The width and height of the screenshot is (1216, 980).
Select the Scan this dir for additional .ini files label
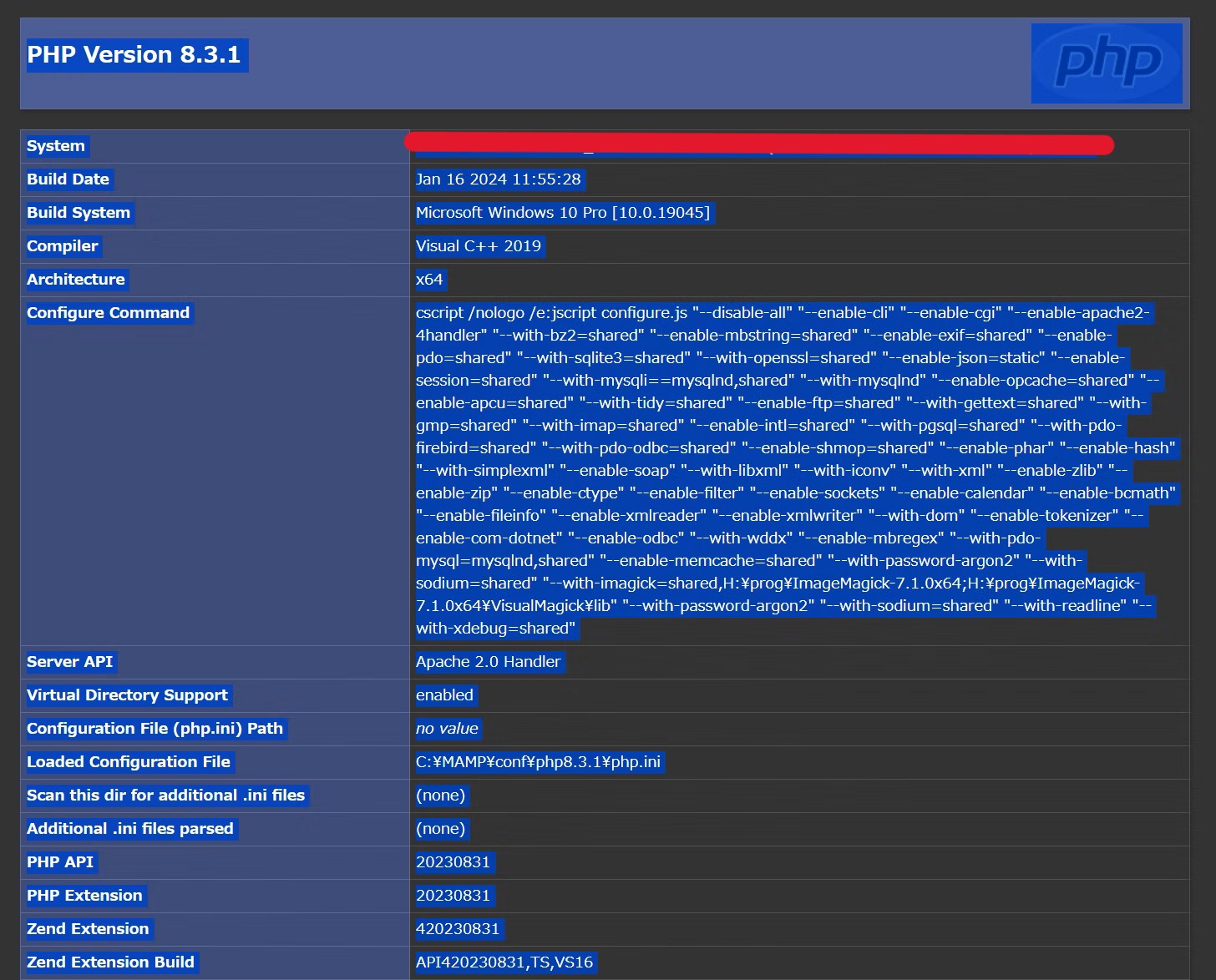coord(165,795)
